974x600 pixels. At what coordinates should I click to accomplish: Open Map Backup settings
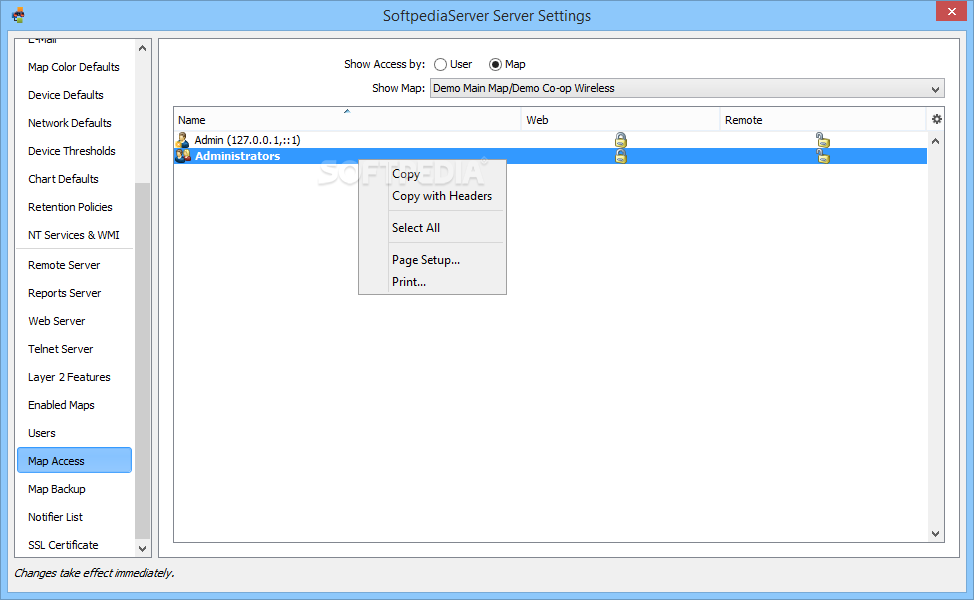[74, 489]
